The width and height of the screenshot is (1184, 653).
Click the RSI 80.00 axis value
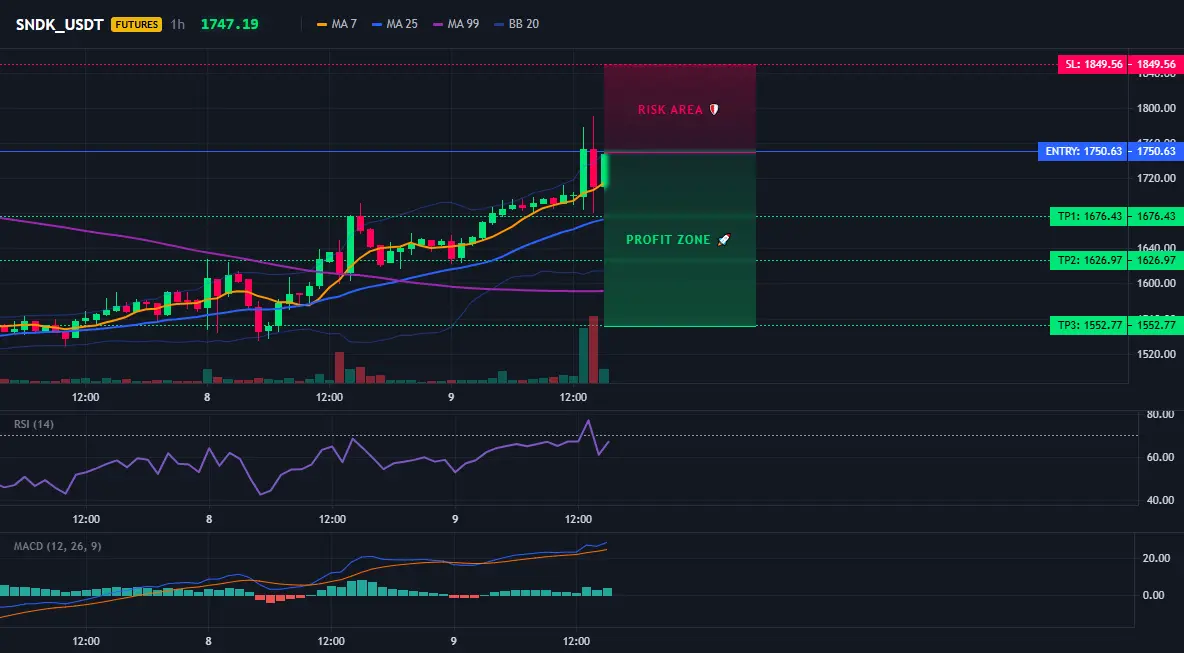tap(1160, 414)
